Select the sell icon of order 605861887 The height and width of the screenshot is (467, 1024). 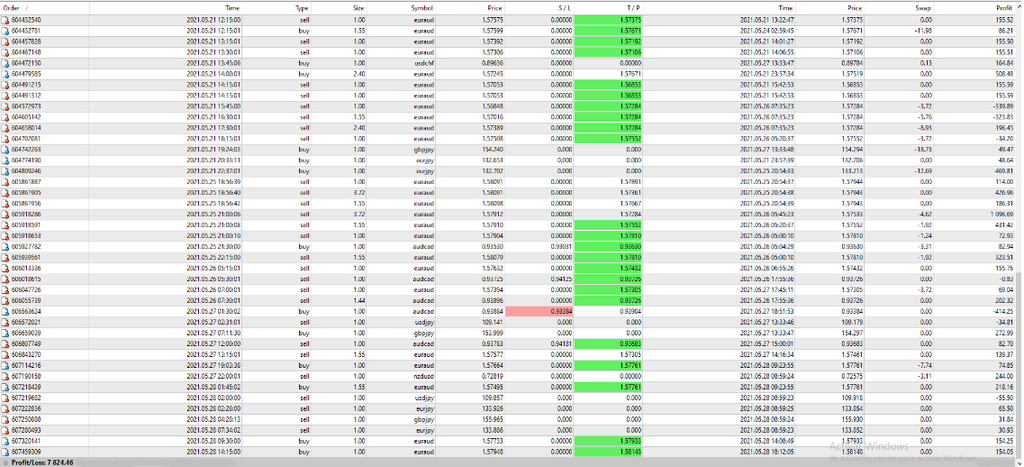click(x=5, y=182)
